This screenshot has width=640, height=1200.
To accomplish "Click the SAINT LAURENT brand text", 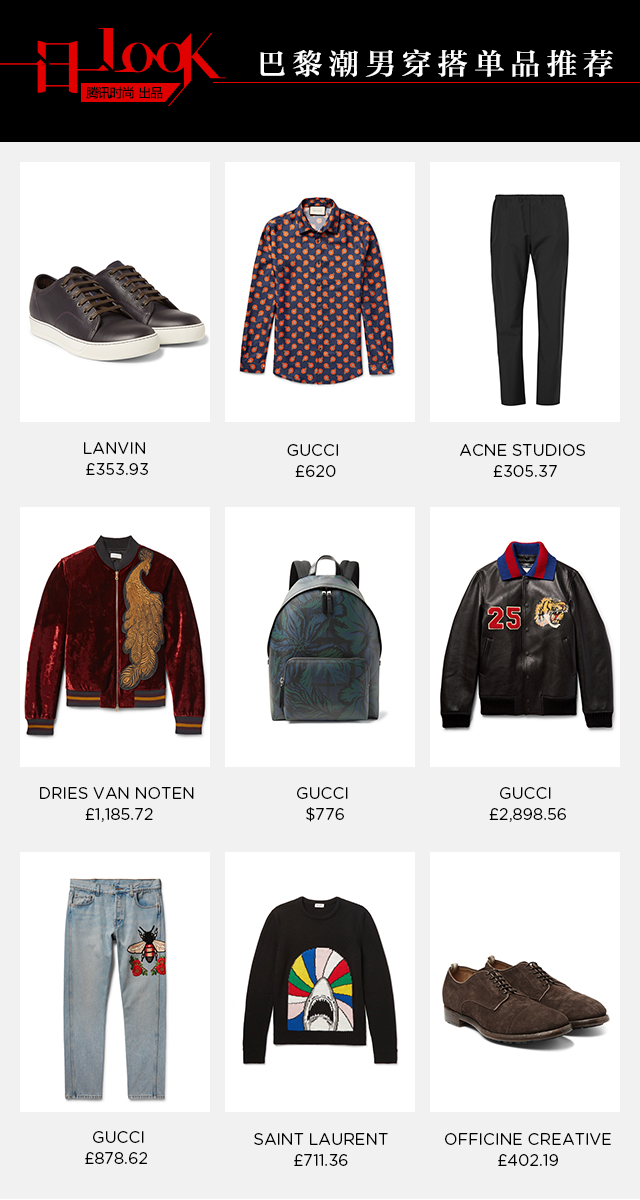I will 321,1139.
